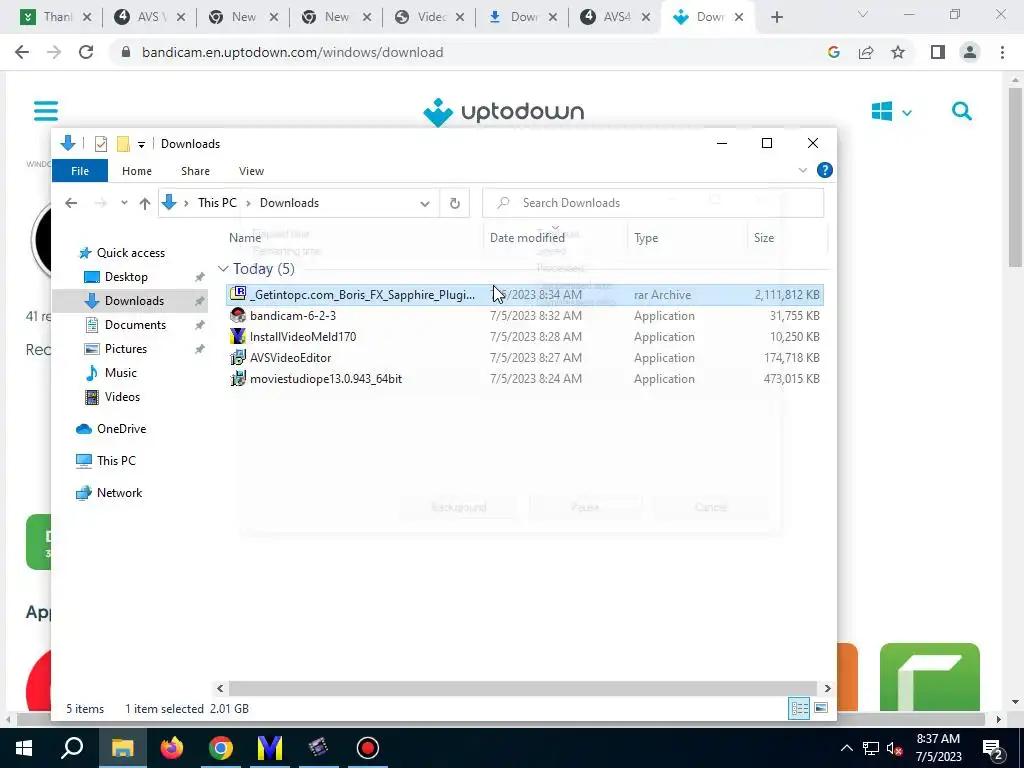Open Chrome profile avatar
Image resolution: width=1024 pixels, height=768 pixels.
coord(970,52)
